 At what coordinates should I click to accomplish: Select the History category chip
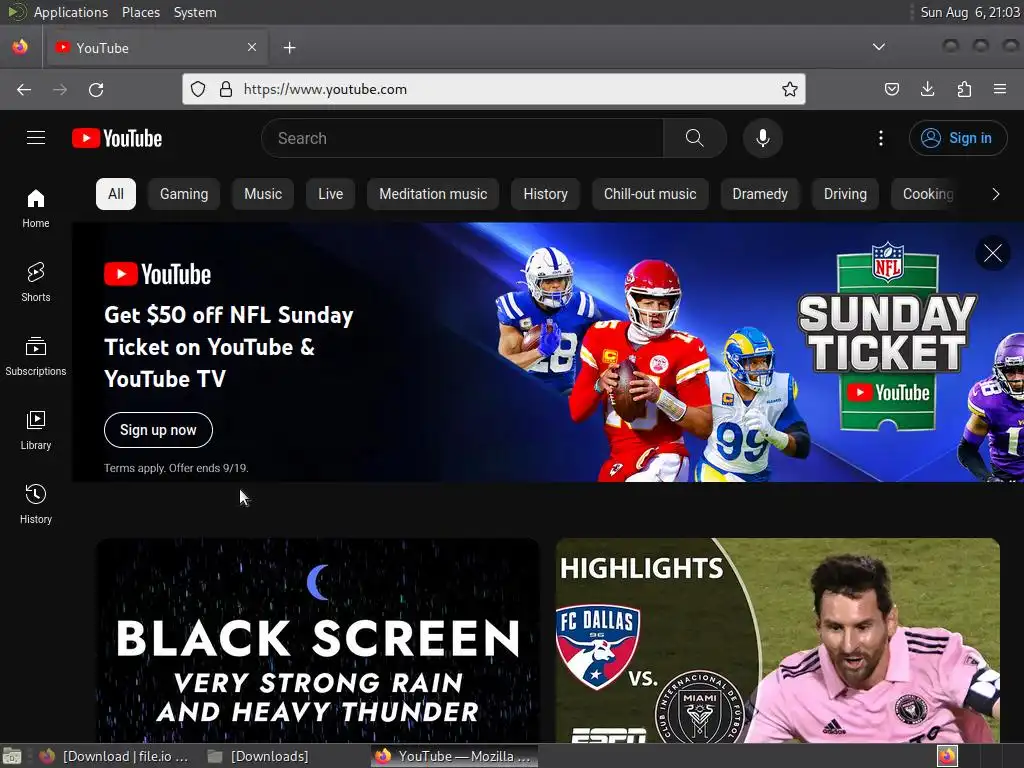click(x=545, y=194)
